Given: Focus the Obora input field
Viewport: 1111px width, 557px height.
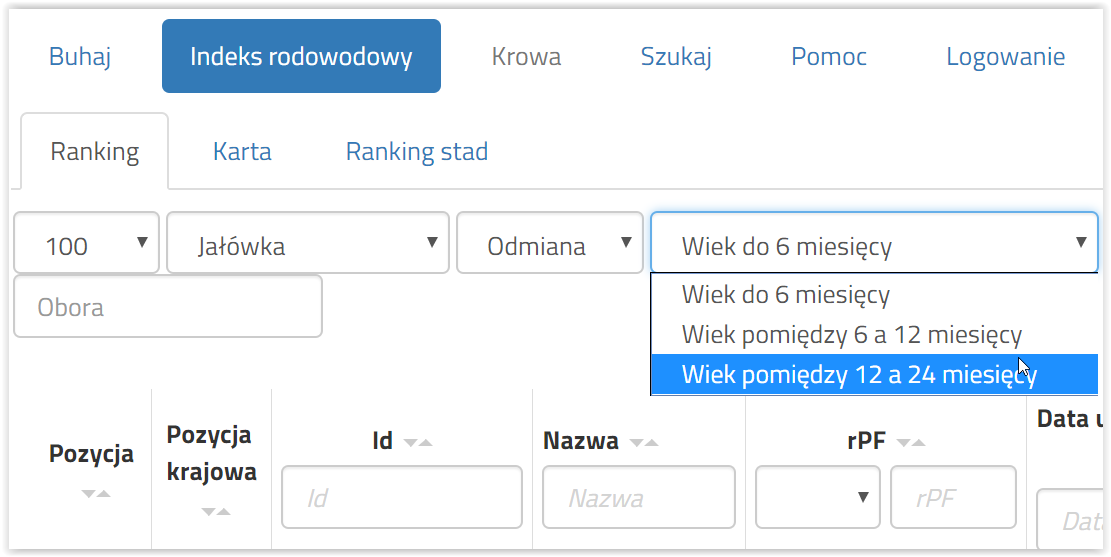Looking at the screenshot, I should 168,306.
